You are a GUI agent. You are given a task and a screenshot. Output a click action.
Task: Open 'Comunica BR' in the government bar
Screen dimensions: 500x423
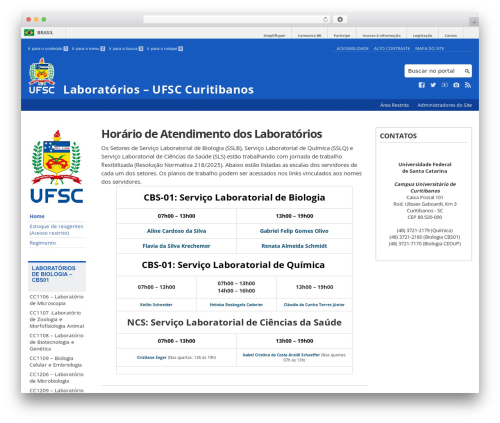(x=309, y=36)
